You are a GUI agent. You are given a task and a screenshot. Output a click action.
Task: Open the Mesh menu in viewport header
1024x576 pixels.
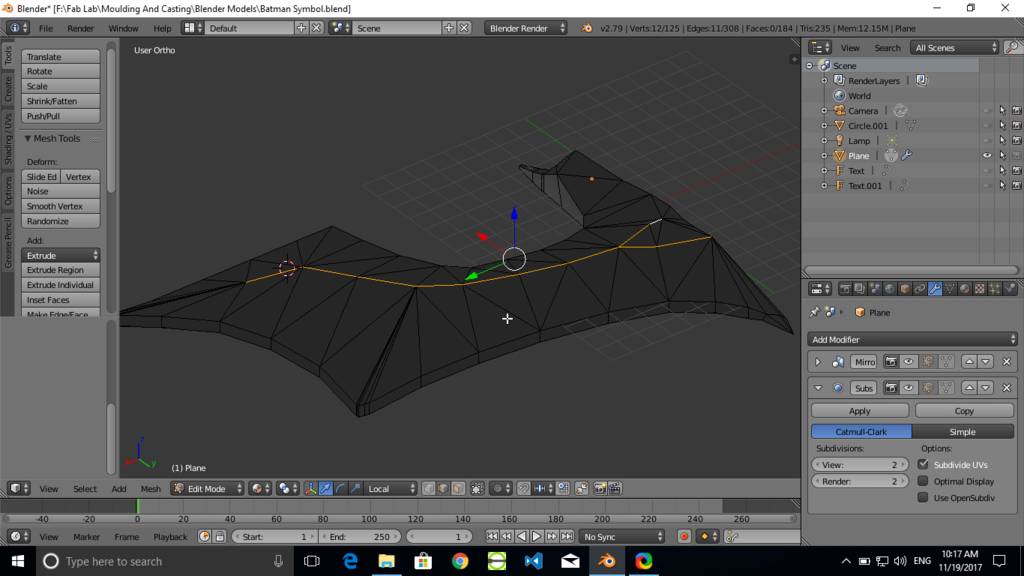150,489
